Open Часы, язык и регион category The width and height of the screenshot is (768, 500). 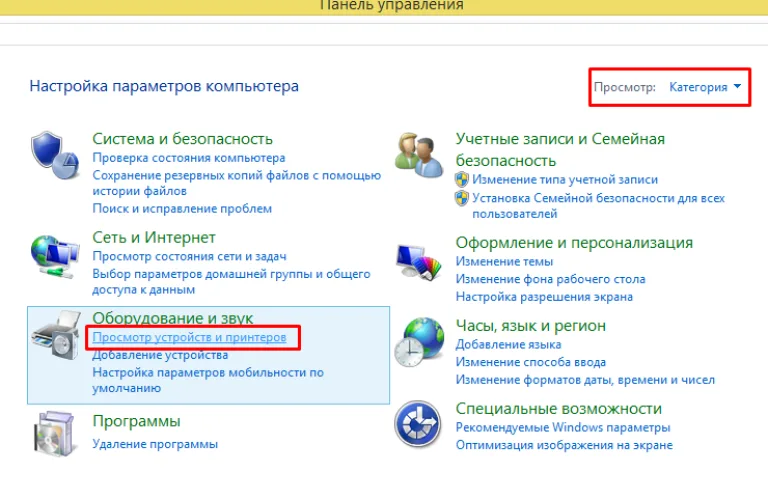[x=530, y=326]
